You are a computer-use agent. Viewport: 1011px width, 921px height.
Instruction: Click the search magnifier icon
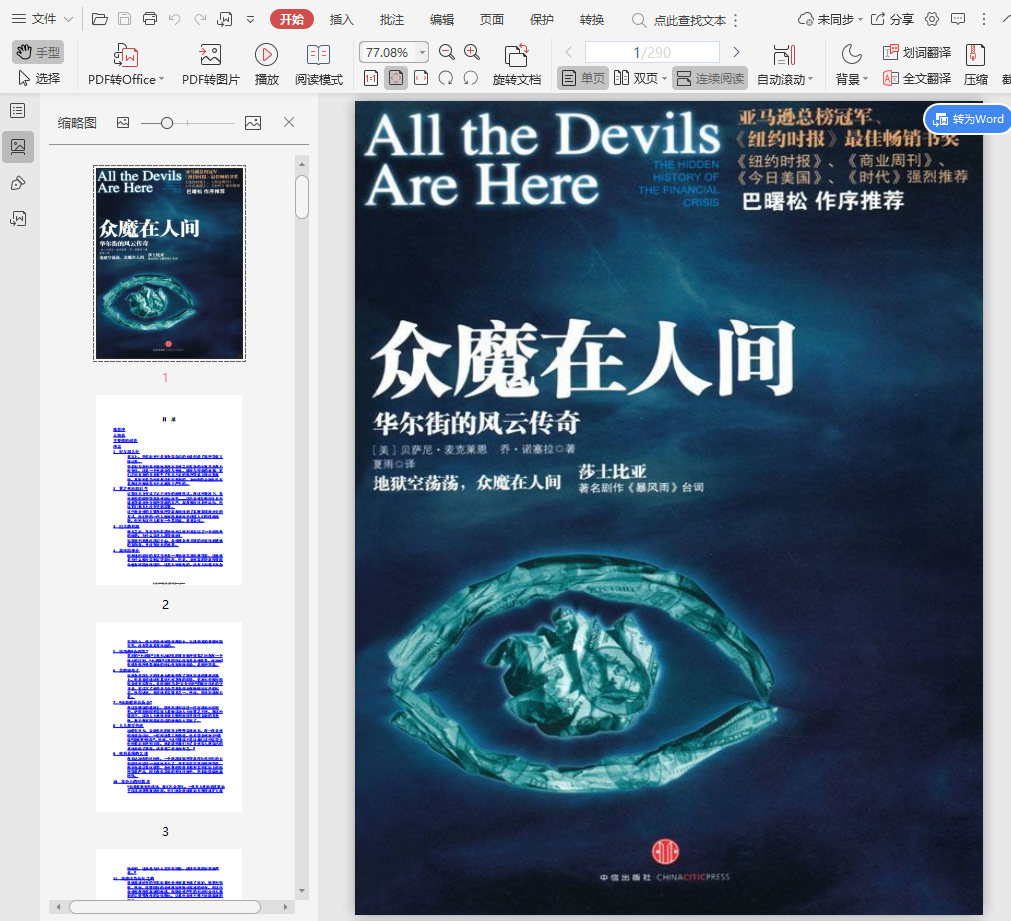638,20
